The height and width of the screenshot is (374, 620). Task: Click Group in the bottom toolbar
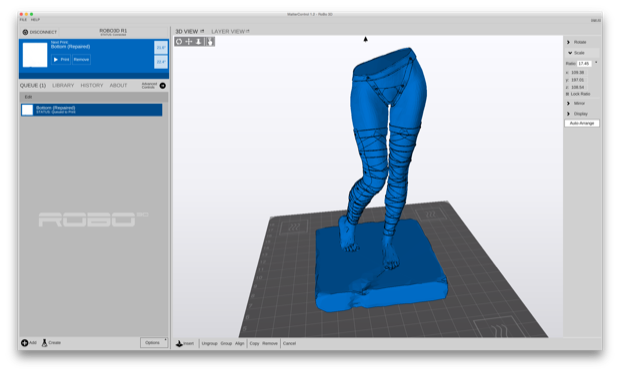tap(226, 343)
